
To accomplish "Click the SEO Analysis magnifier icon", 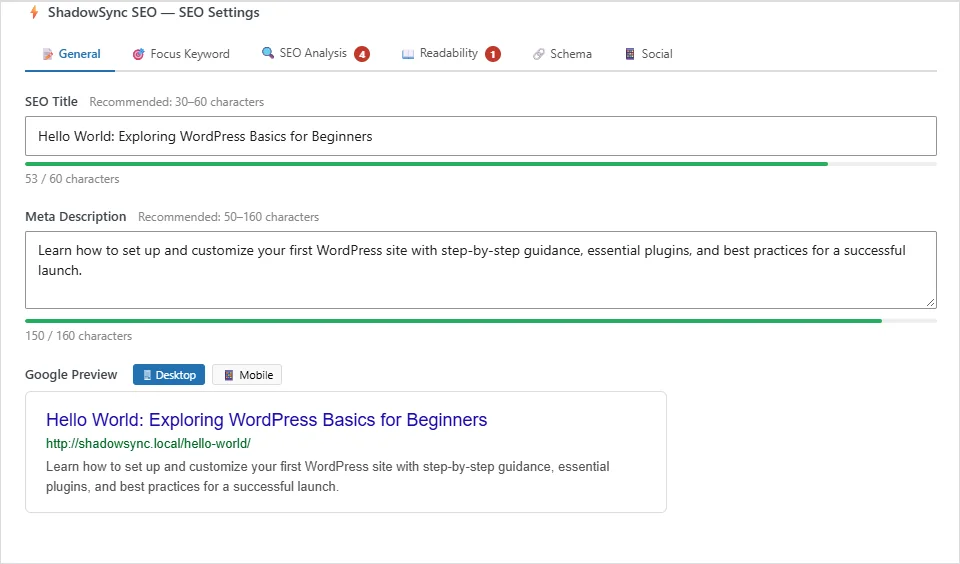I will click(x=268, y=53).
